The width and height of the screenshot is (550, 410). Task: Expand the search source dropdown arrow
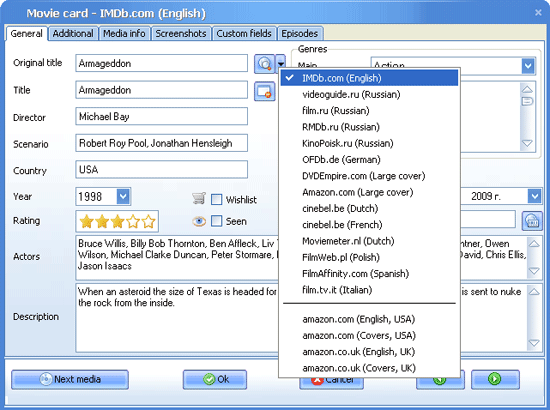(x=281, y=64)
